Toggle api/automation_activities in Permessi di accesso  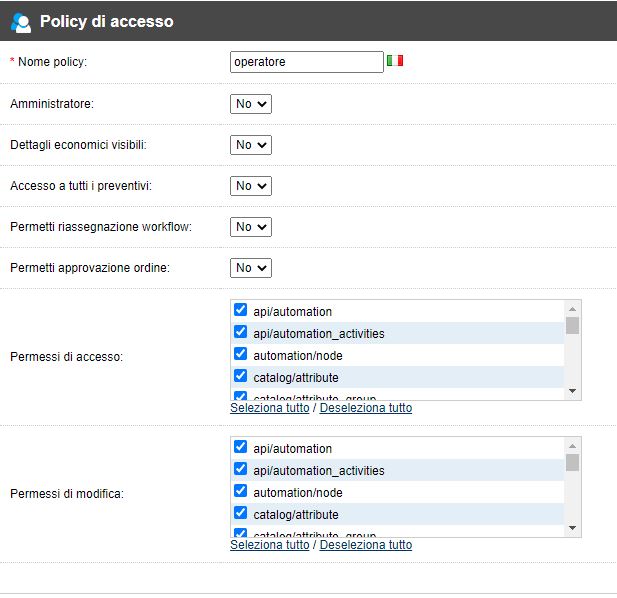(240, 332)
